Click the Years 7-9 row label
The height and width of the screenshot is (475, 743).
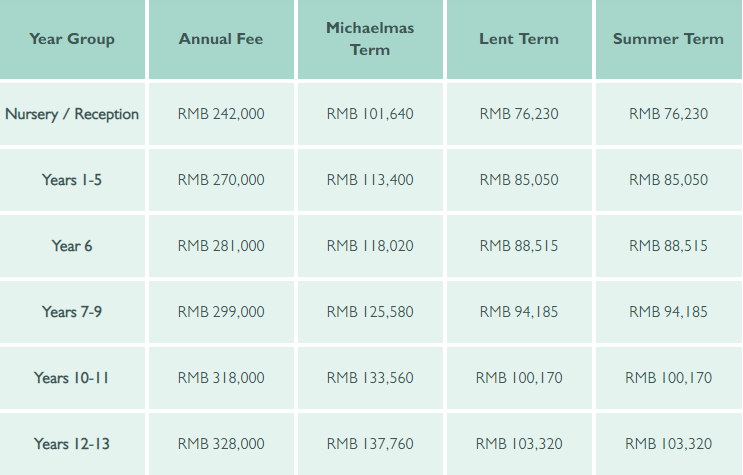[72, 311]
